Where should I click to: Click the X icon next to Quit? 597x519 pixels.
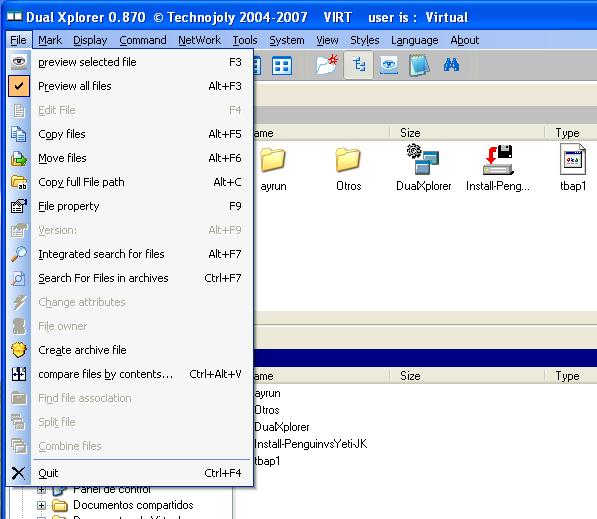click(x=18, y=473)
